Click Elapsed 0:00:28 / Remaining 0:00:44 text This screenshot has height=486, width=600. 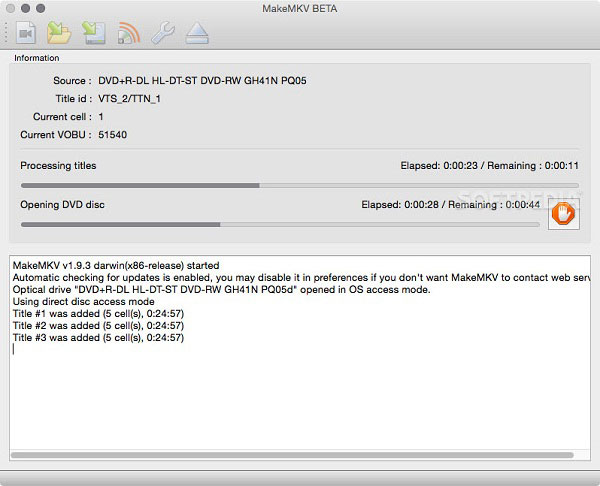450,205
